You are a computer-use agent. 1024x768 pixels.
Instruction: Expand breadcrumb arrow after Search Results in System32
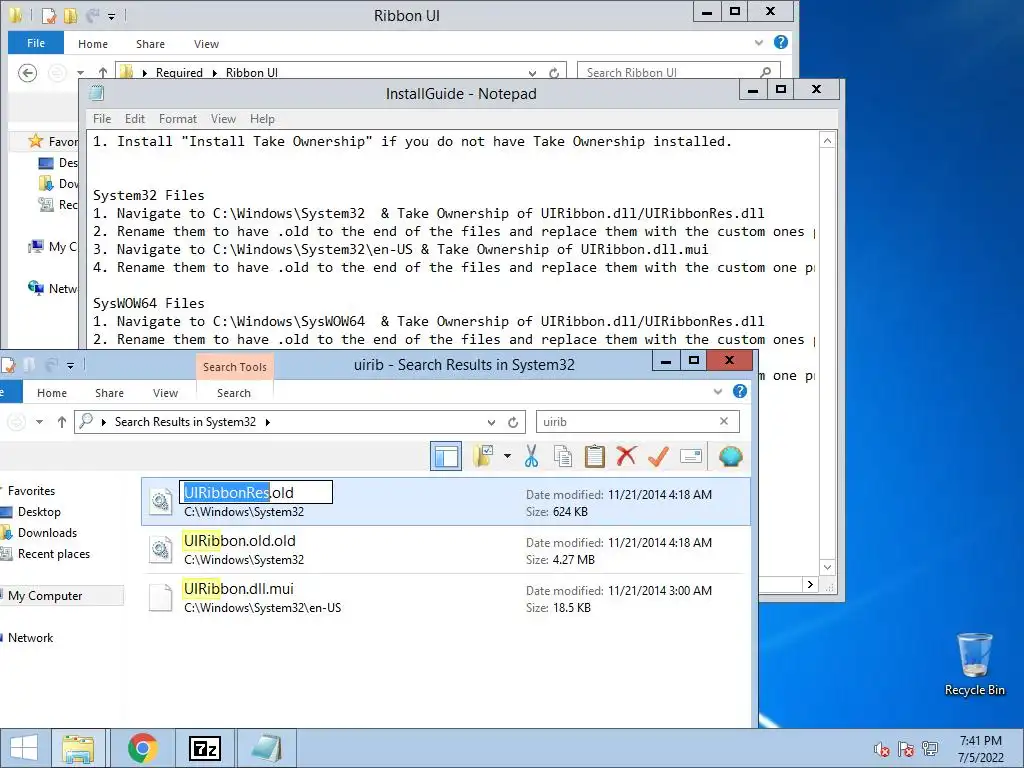point(268,422)
